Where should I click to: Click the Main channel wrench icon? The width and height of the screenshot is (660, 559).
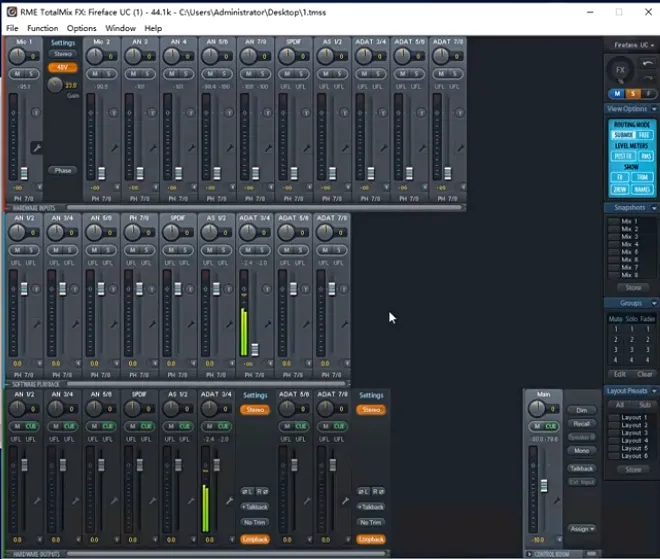click(557, 499)
